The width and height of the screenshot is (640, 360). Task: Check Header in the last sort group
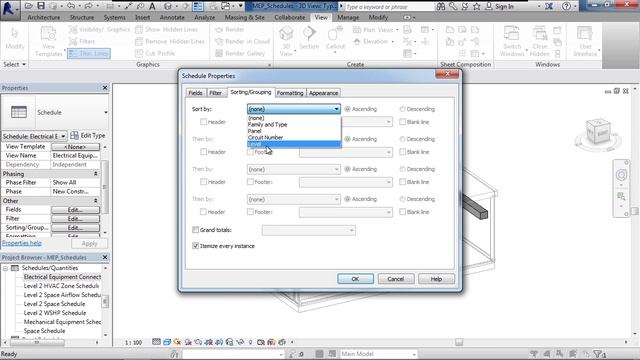point(203,212)
